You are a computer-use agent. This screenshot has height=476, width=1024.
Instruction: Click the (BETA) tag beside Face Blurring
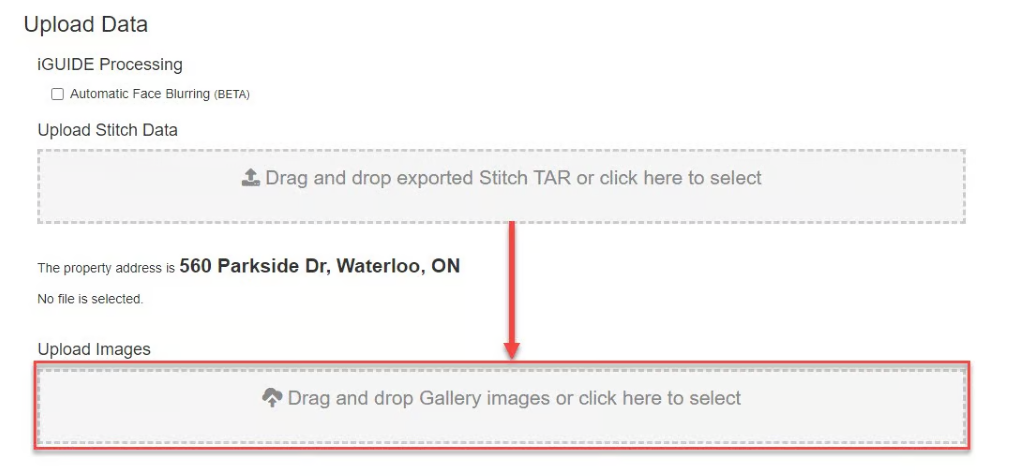[x=232, y=95]
